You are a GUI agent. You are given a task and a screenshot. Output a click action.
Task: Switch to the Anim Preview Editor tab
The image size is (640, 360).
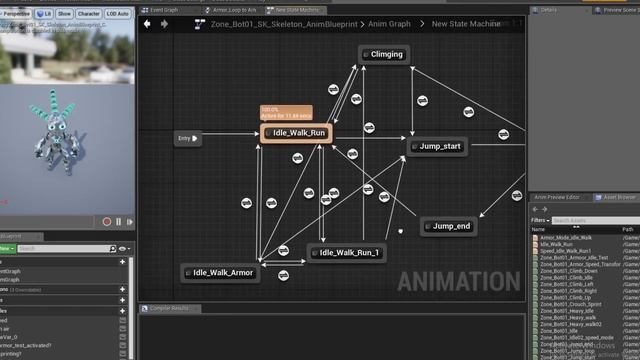click(557, 197)
